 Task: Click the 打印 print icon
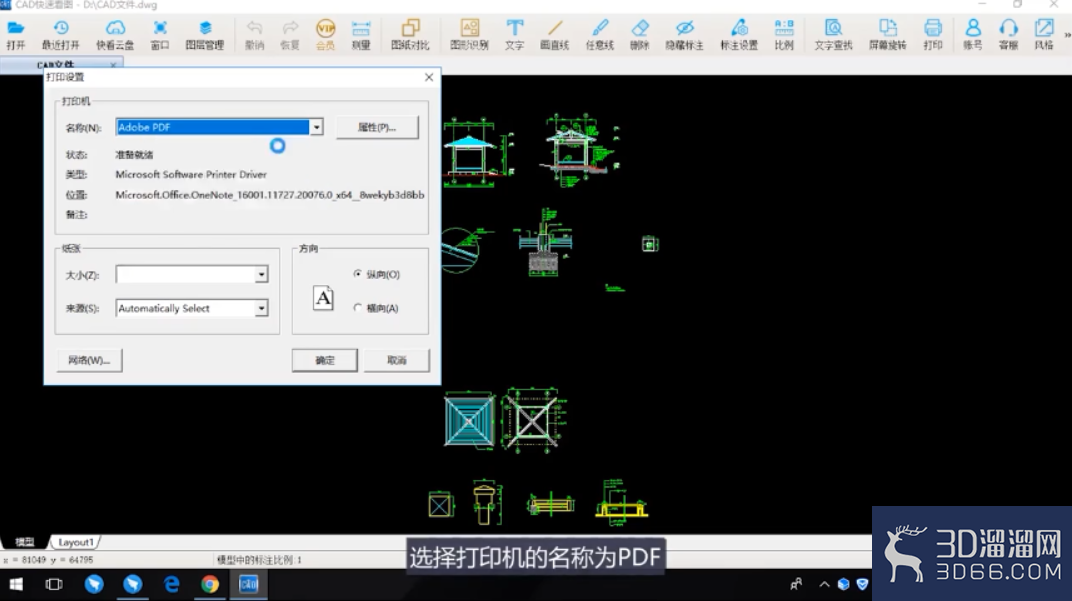[933, 34]
